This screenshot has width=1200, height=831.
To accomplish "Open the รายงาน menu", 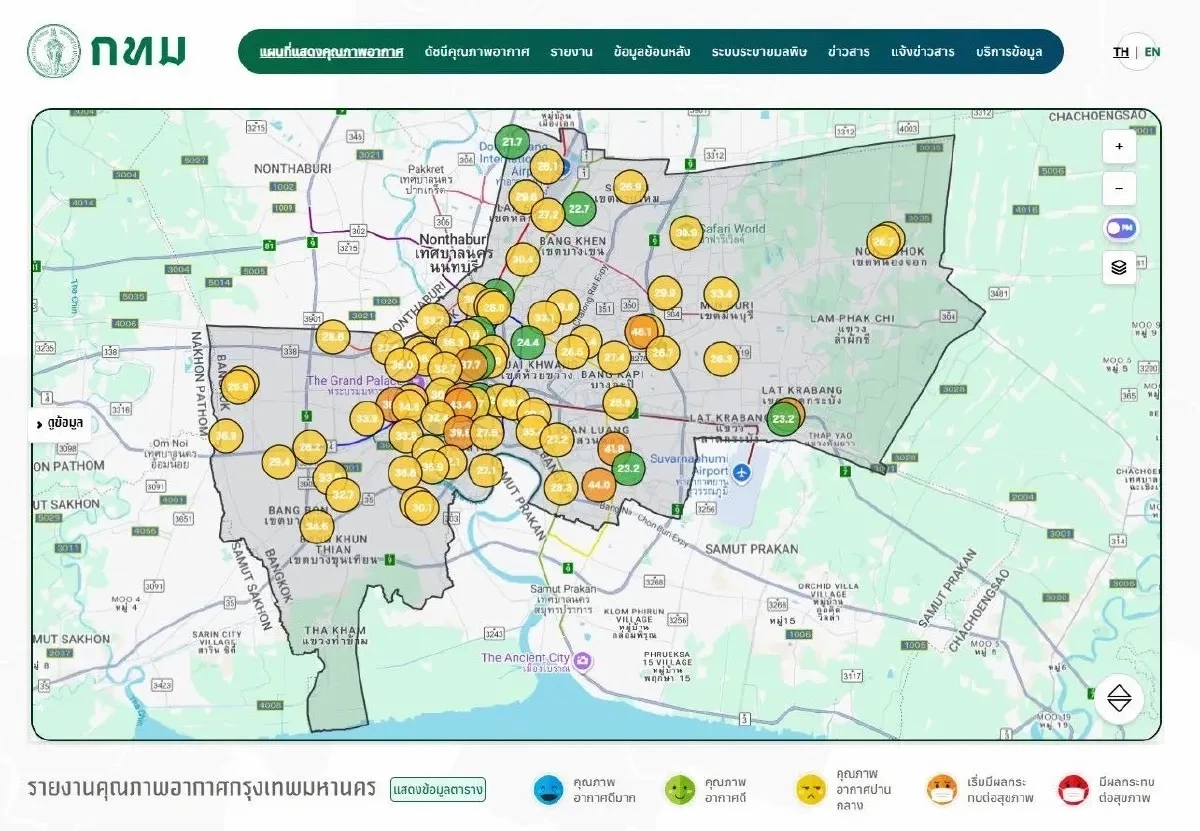I will click(571, 52).
